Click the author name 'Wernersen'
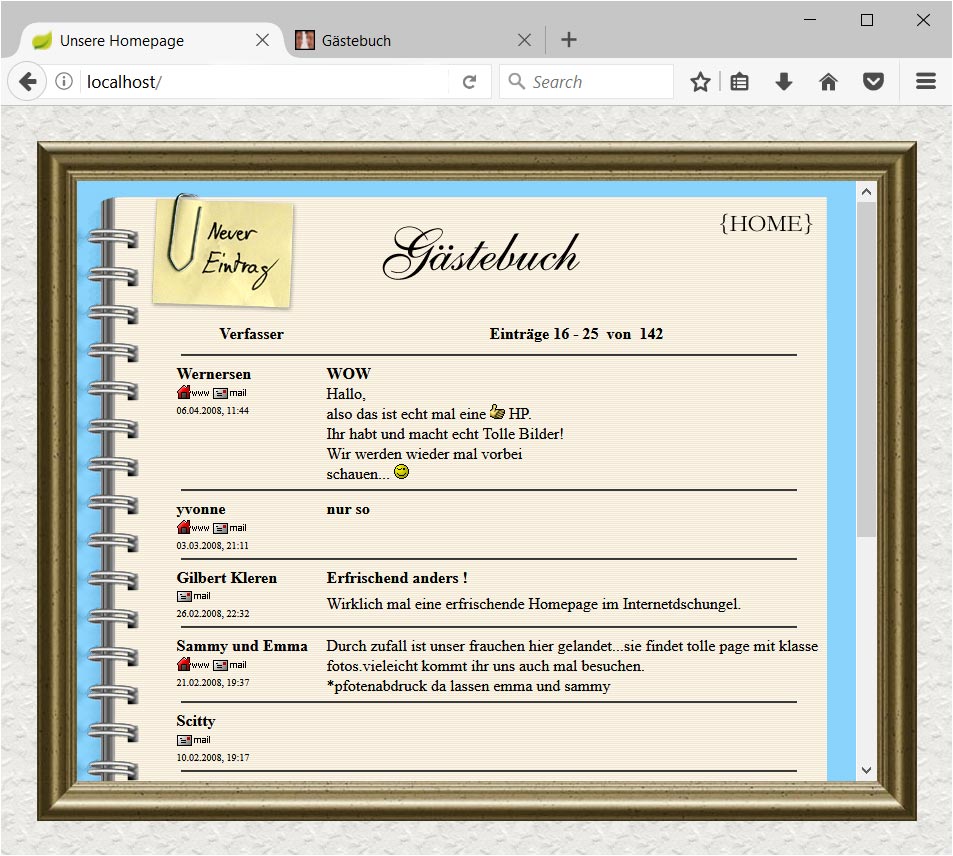Viewport: 953px width, 856px height. (213, 374)
